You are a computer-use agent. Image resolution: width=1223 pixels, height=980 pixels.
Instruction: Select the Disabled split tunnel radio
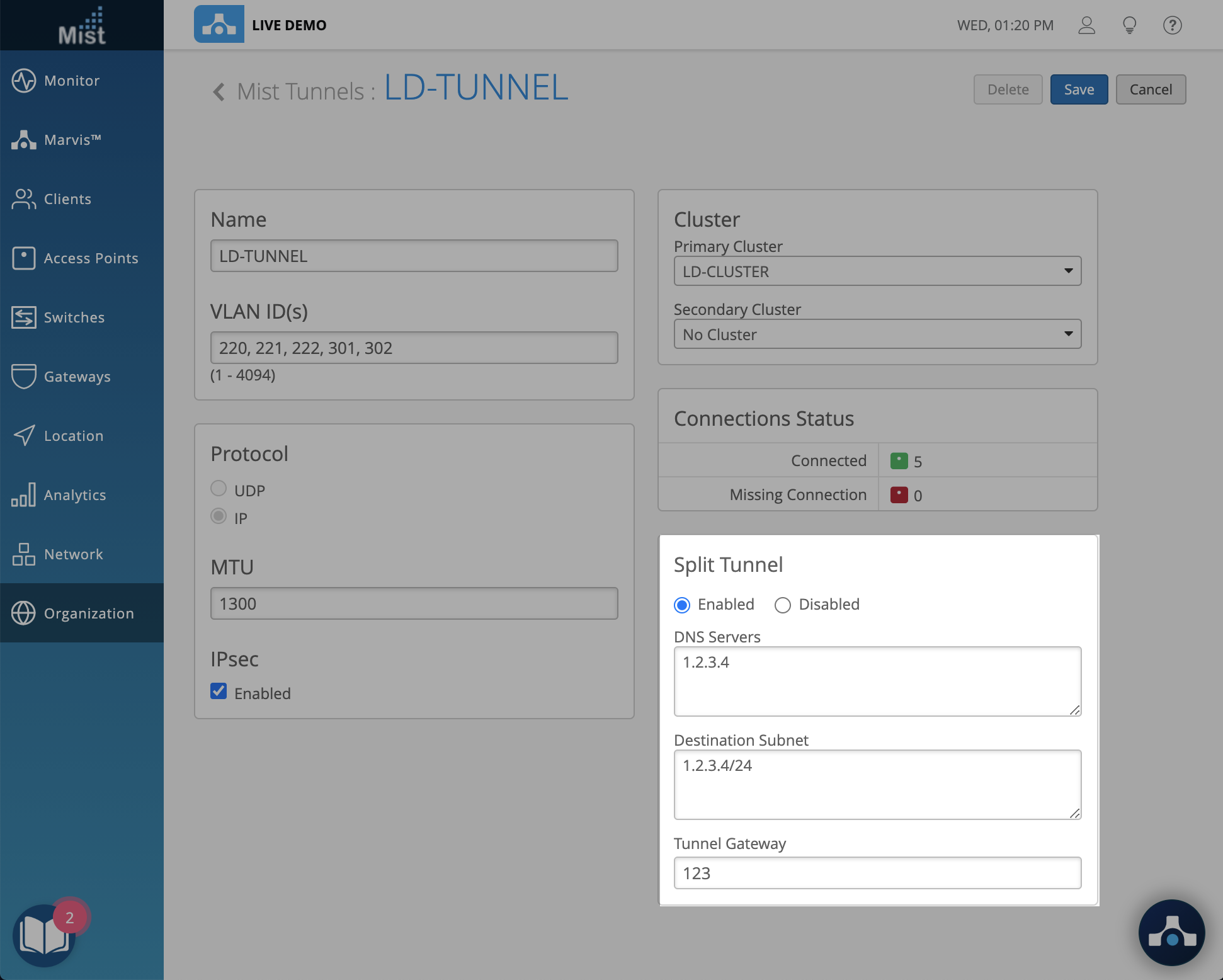tap(783, 605)
